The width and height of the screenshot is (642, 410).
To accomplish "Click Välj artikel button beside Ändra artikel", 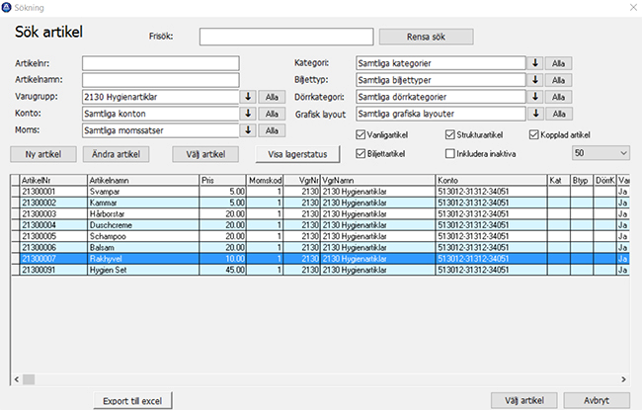I will tap(206, 154).
